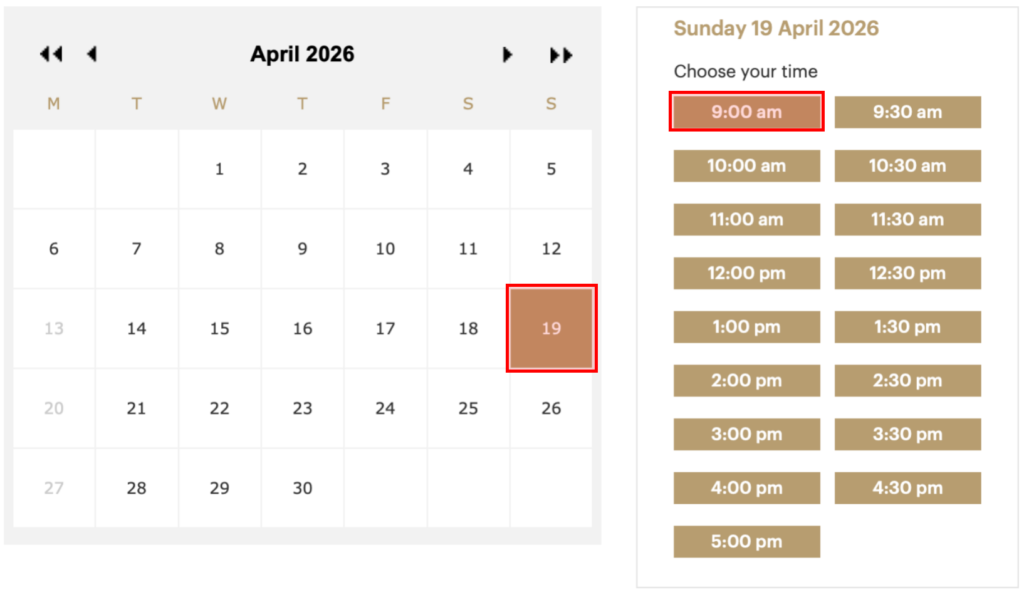The image size is (1024, 595).
Task: Book the 1:30 pm time slot
Action: [x=907, y=327]
